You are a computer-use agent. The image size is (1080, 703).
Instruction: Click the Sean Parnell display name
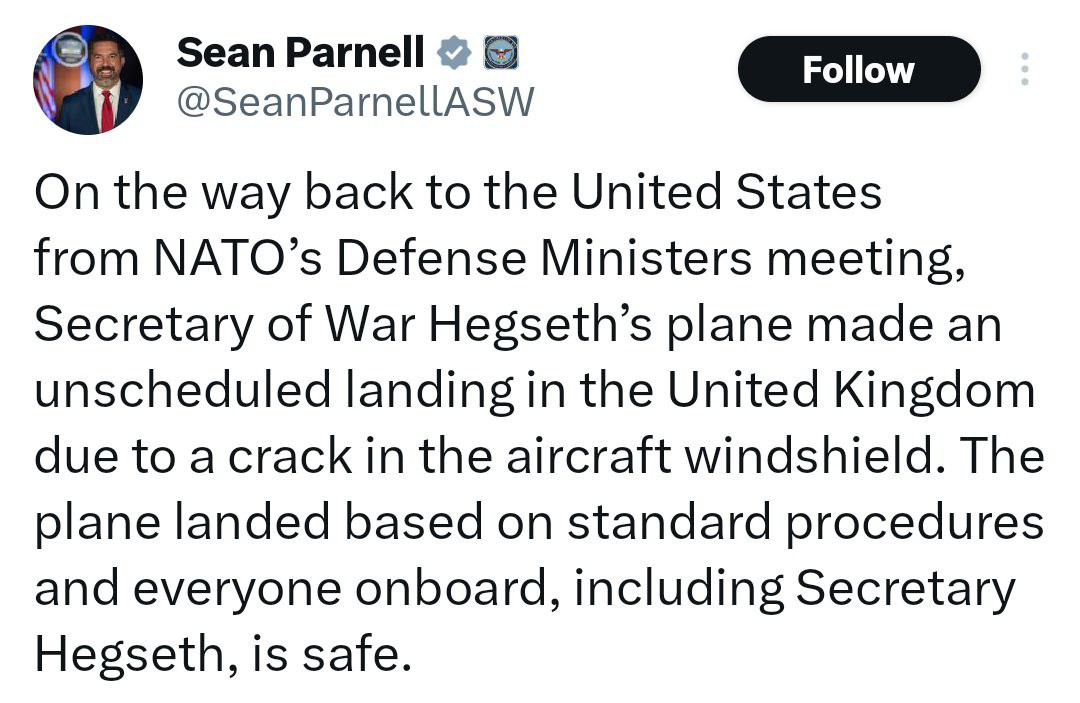(x=300, y=53)
